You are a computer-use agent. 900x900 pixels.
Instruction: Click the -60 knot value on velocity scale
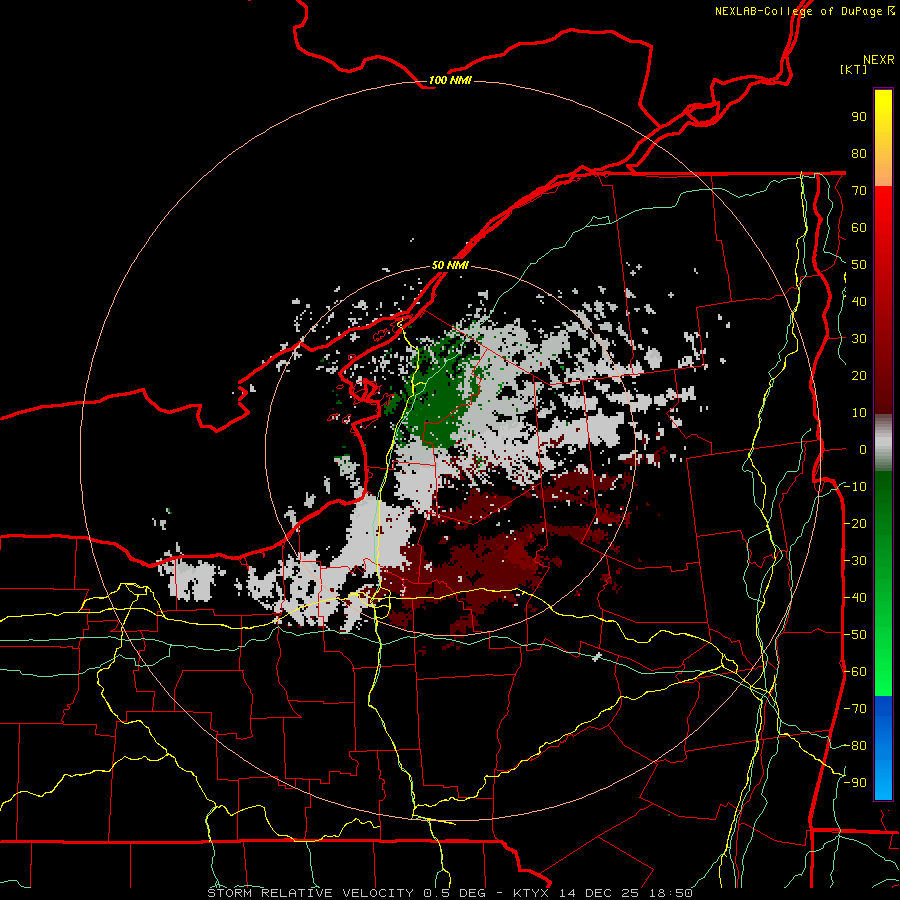coord(855,672)
